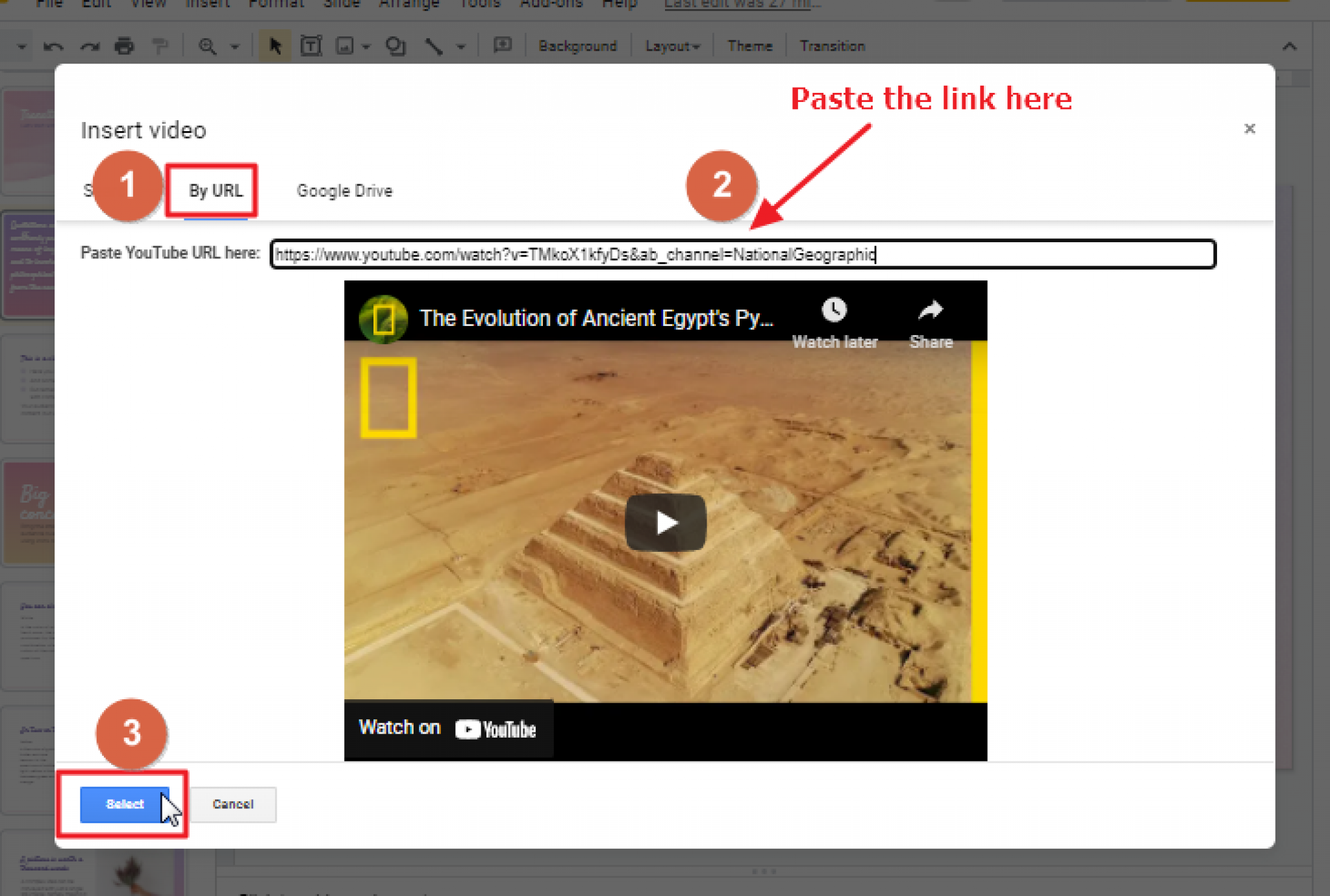This screenshot has width=1330, height=896.
Task: Select the 'By URL' tab
Action: 213,191
